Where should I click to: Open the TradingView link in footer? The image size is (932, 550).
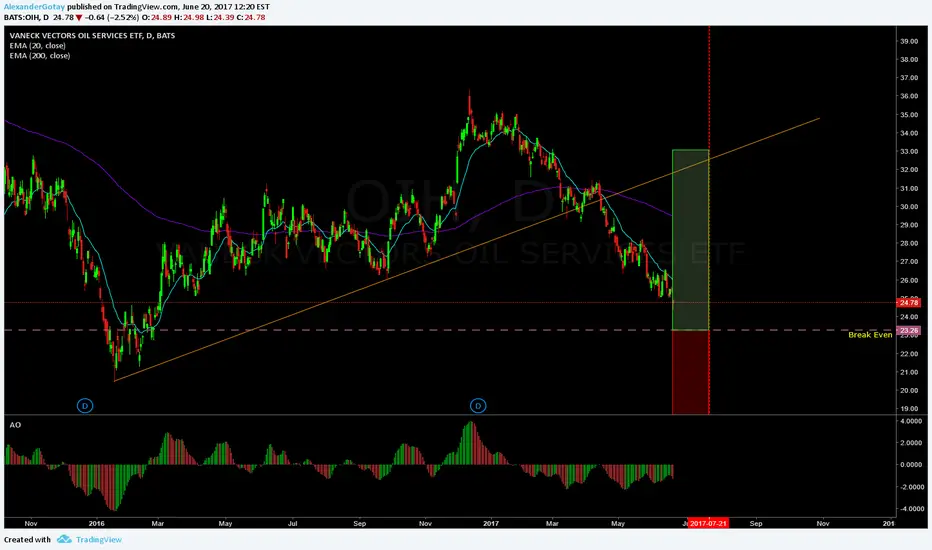click(99, 539)
